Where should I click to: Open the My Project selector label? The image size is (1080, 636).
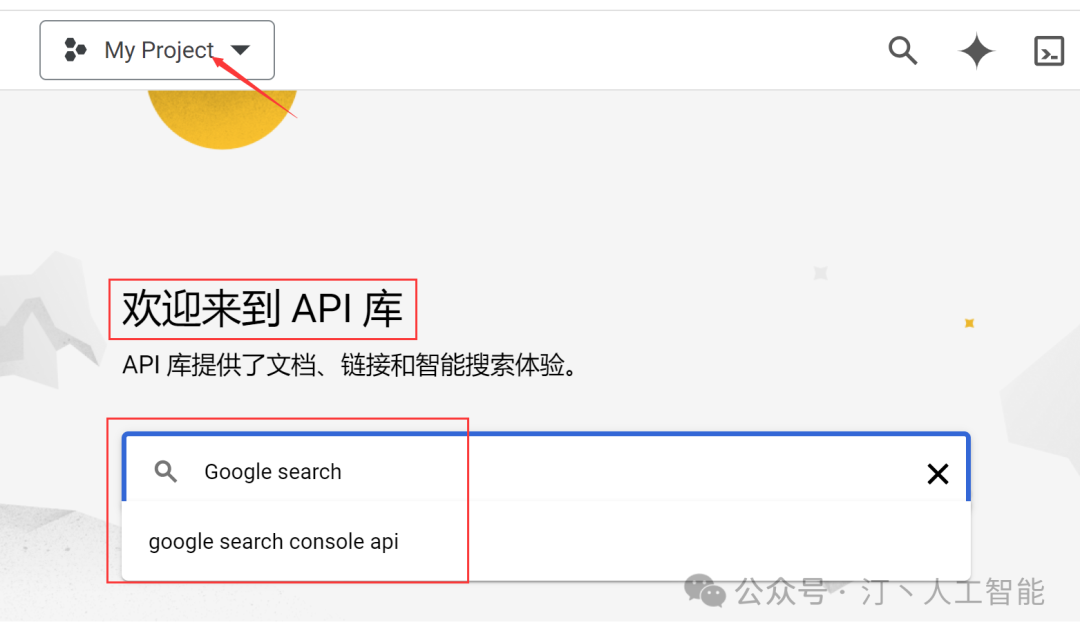[x=159, y=50]
